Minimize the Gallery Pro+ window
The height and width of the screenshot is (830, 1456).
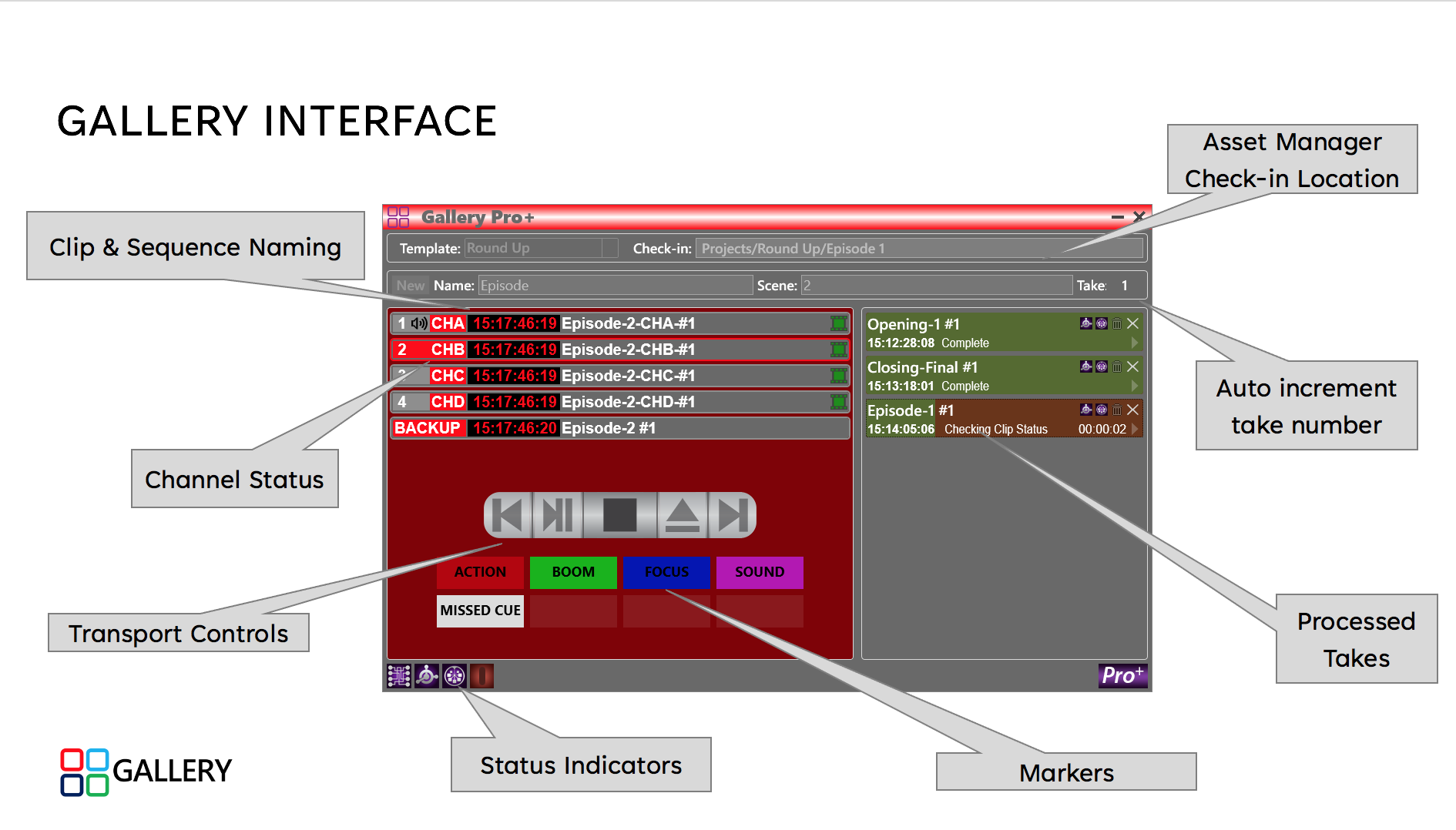click(1117, 217)
